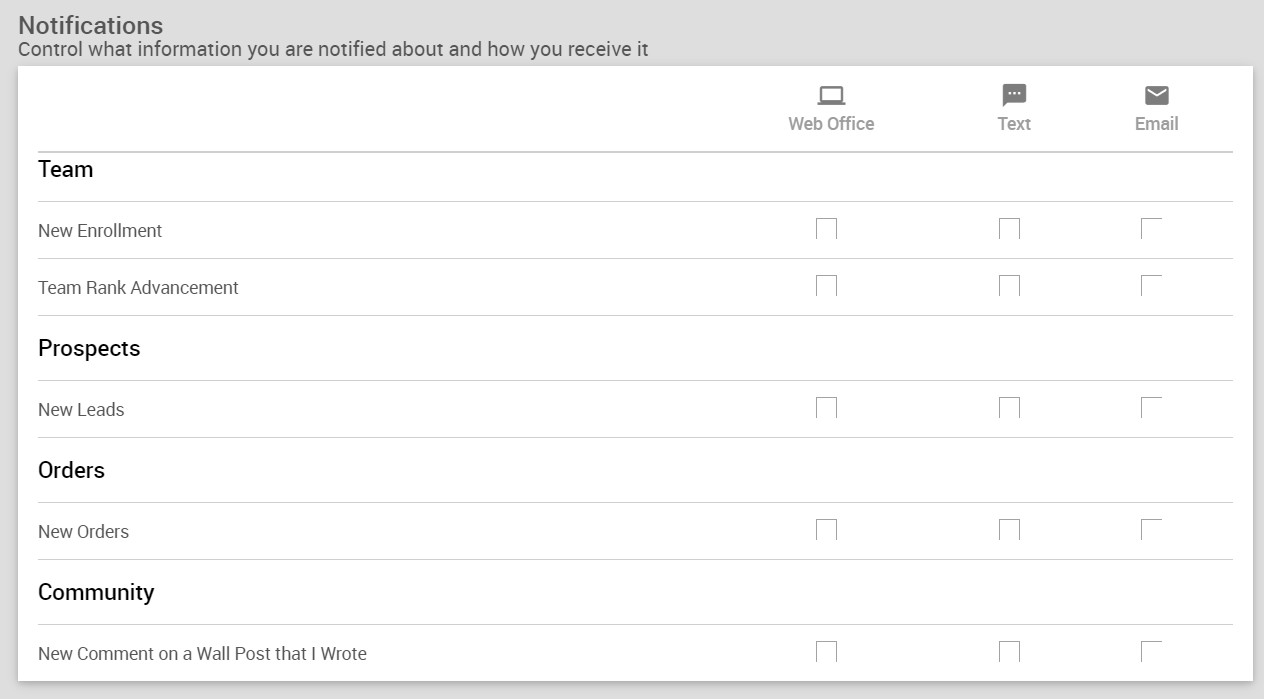Select Web Office for Wall Post comments
1264x699 pixels.
click(x=827, y=652)
